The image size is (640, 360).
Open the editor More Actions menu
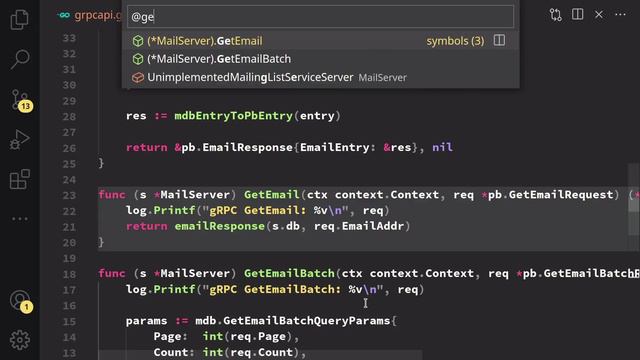[x=620, y=14]
